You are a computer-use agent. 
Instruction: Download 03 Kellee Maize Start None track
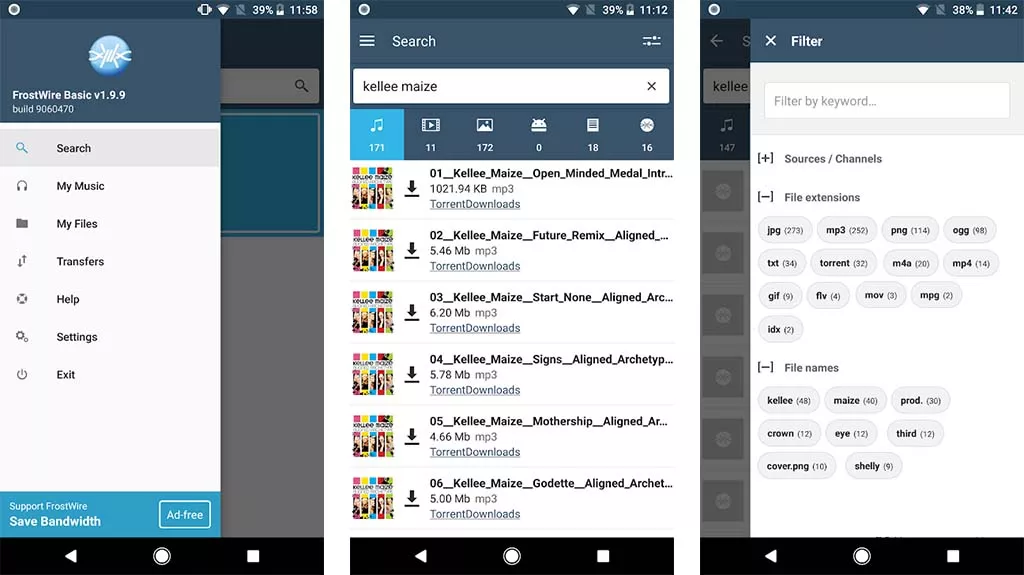pos(411,313)
